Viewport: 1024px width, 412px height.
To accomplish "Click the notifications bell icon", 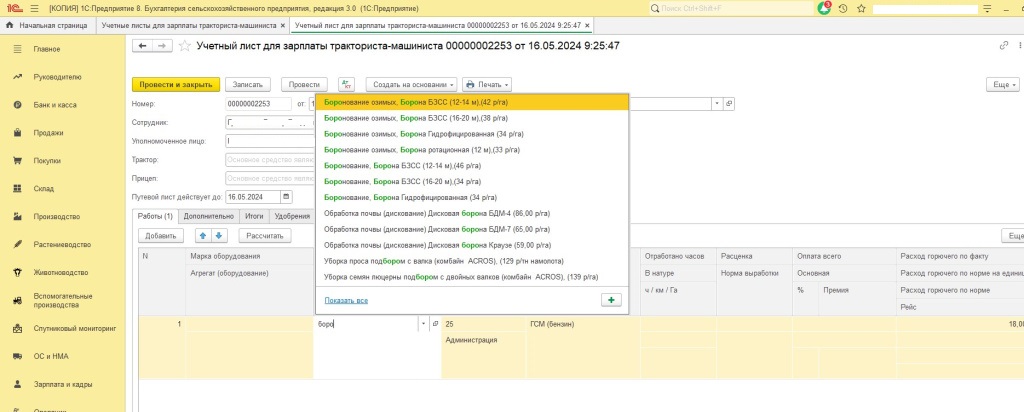I will pos(824,8).
